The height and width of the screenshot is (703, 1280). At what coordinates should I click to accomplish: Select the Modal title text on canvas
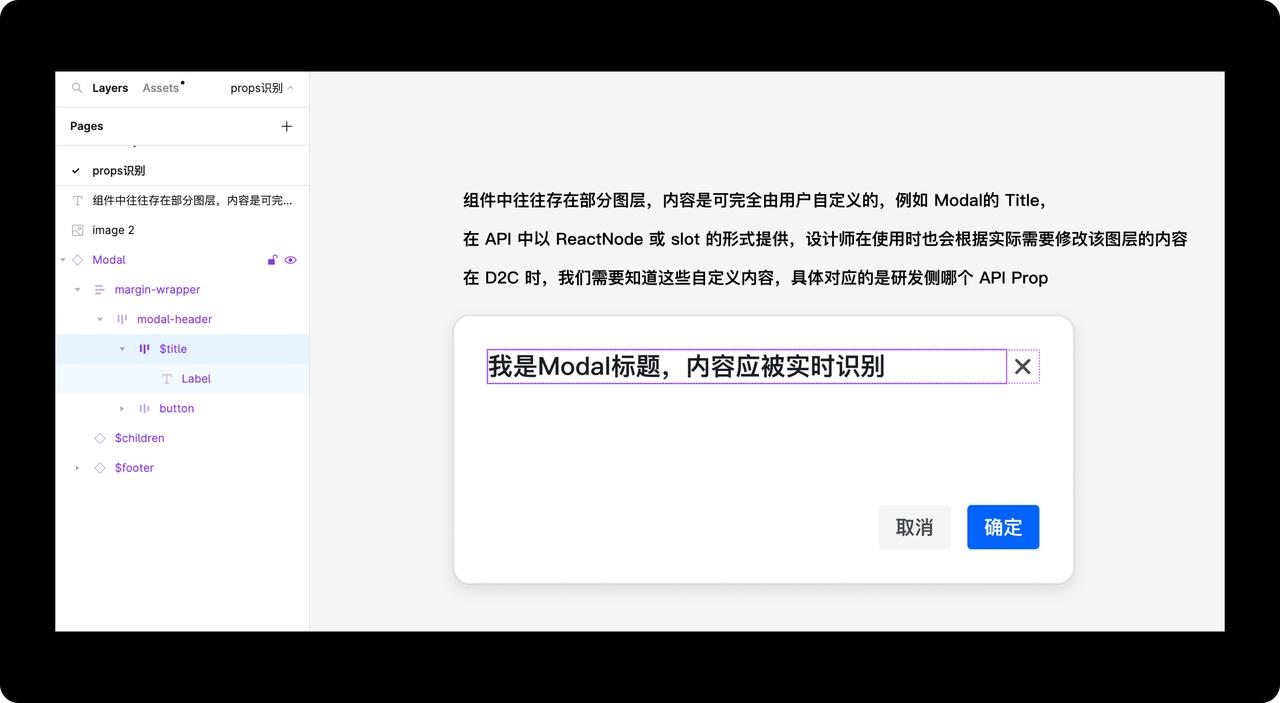point(686,367)
